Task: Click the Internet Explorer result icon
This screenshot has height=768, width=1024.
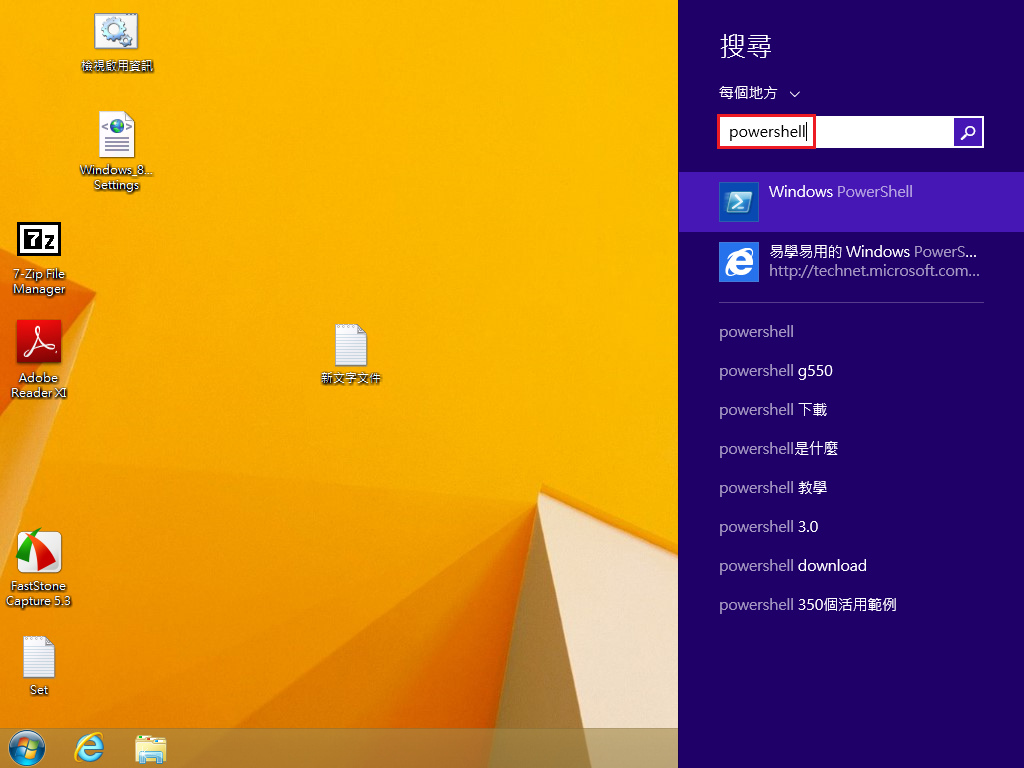Action: pos(739,262)
